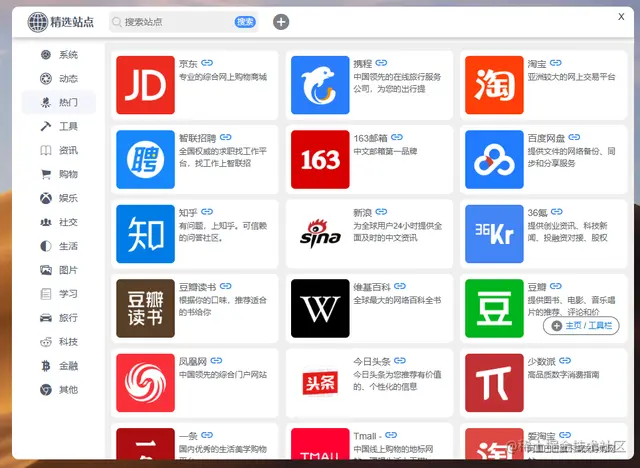Image resolution: width=640 pixels, height=468 pixels.
Task: Click the 精选站点 globe logo
Action: [38, 22]
